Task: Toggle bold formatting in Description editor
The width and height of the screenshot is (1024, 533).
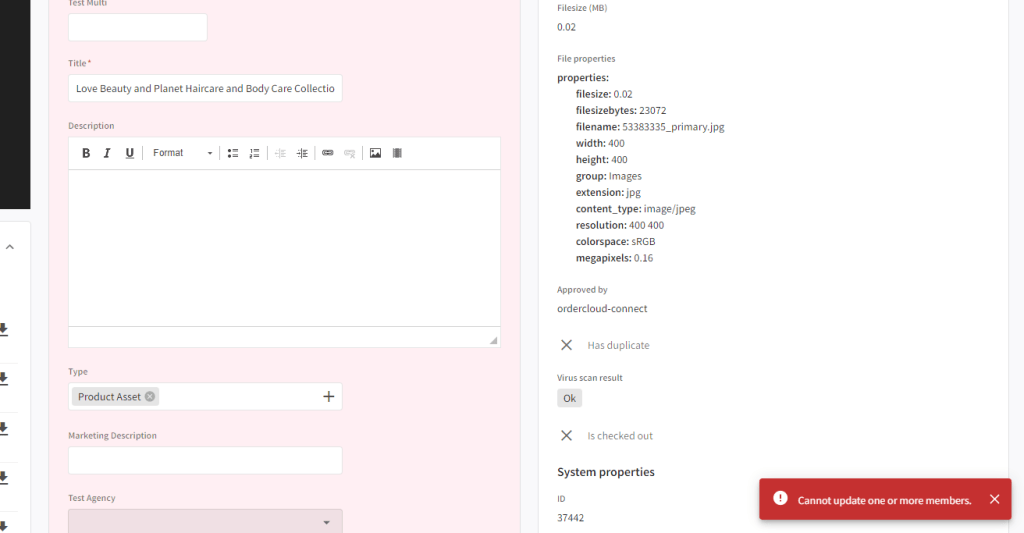Action: tap(86, 153)
